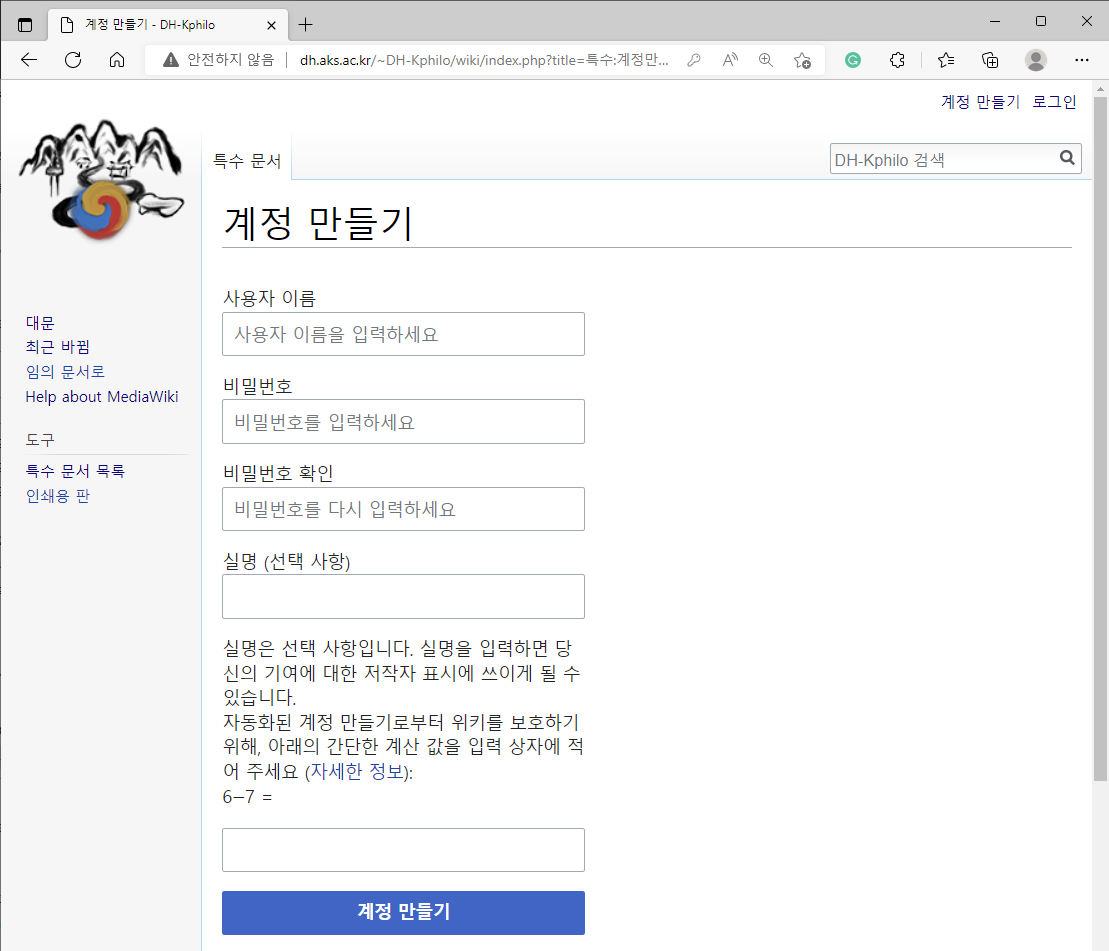
Task: Open the browser profile avatar icon
Action: [x=1036, y=60]
